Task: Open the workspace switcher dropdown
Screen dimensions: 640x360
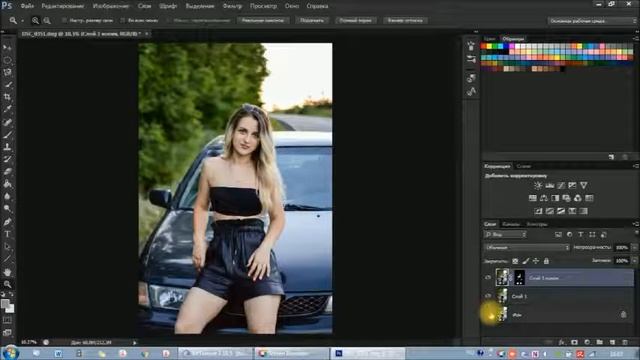Action: point(592,21)
